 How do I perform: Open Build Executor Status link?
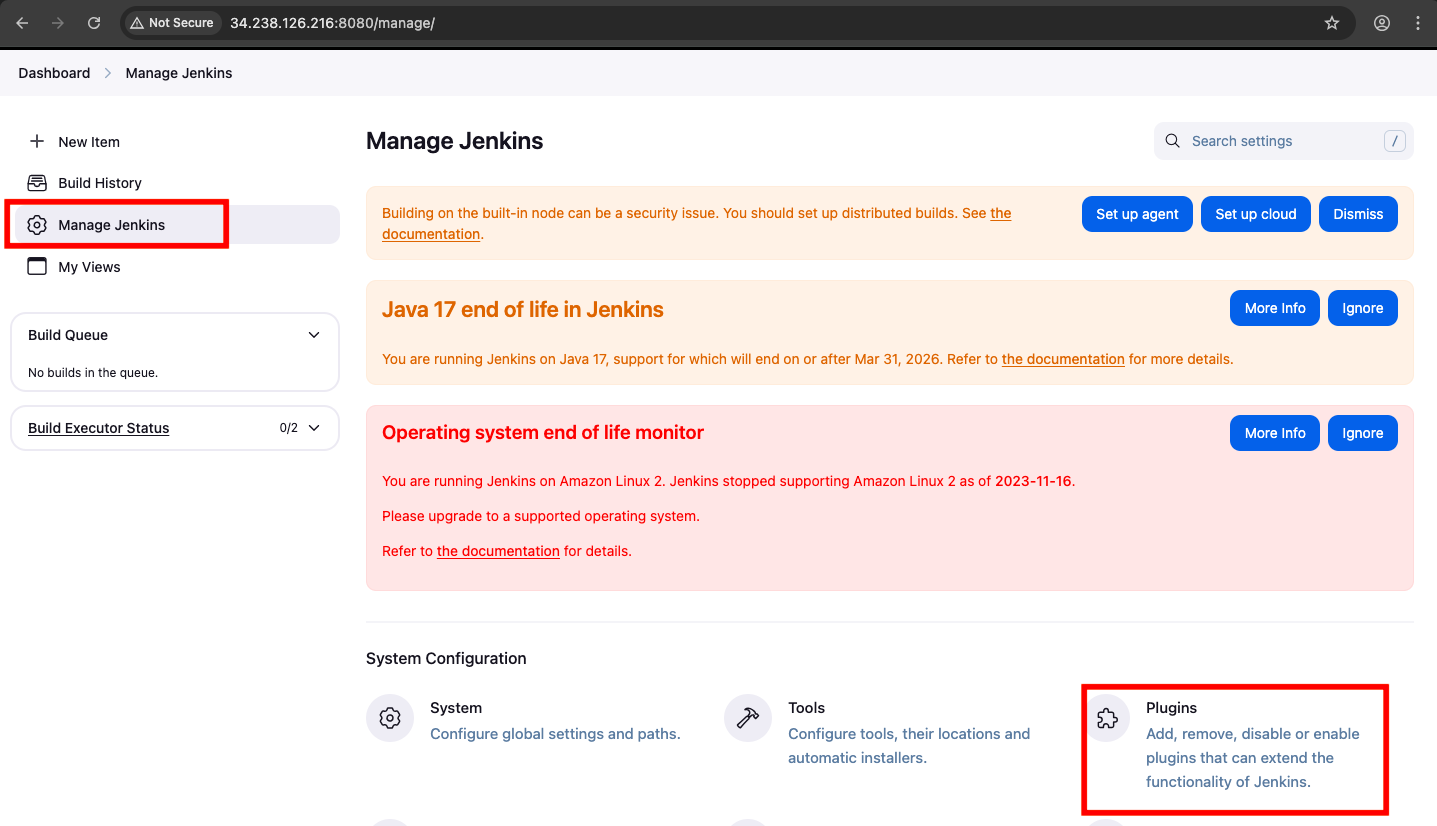[x=98, y=428]
